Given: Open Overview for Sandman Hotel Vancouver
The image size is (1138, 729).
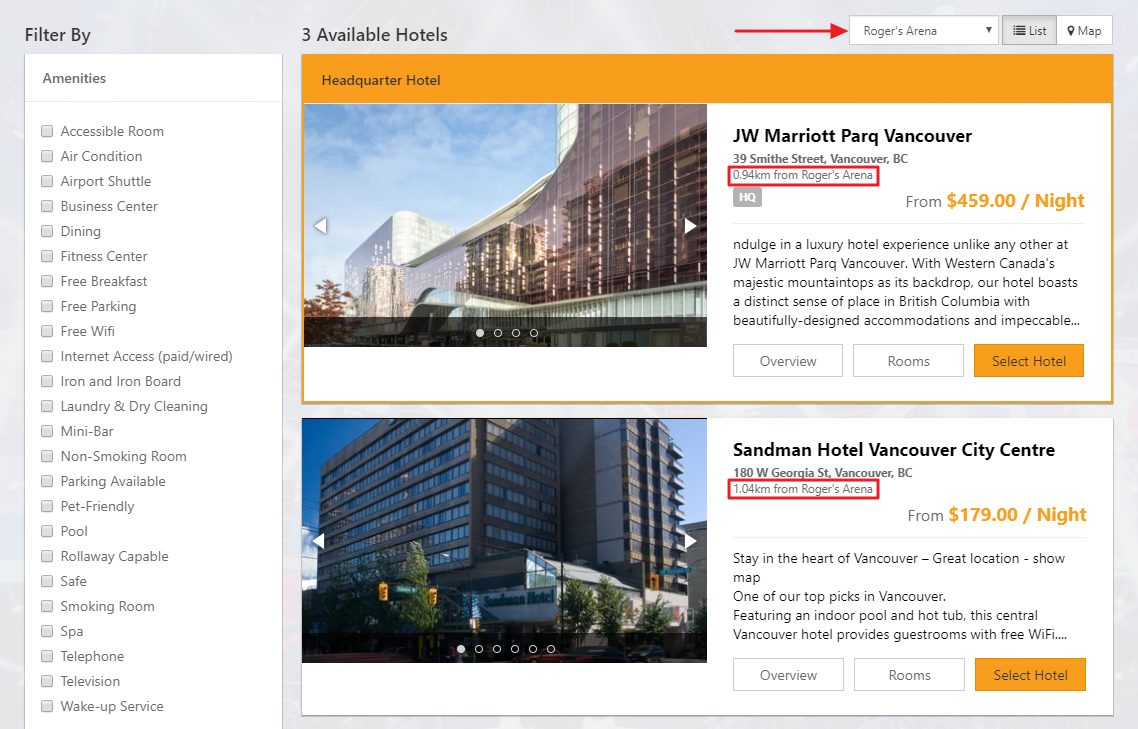Looking at the screenshot, I should 788,675.
